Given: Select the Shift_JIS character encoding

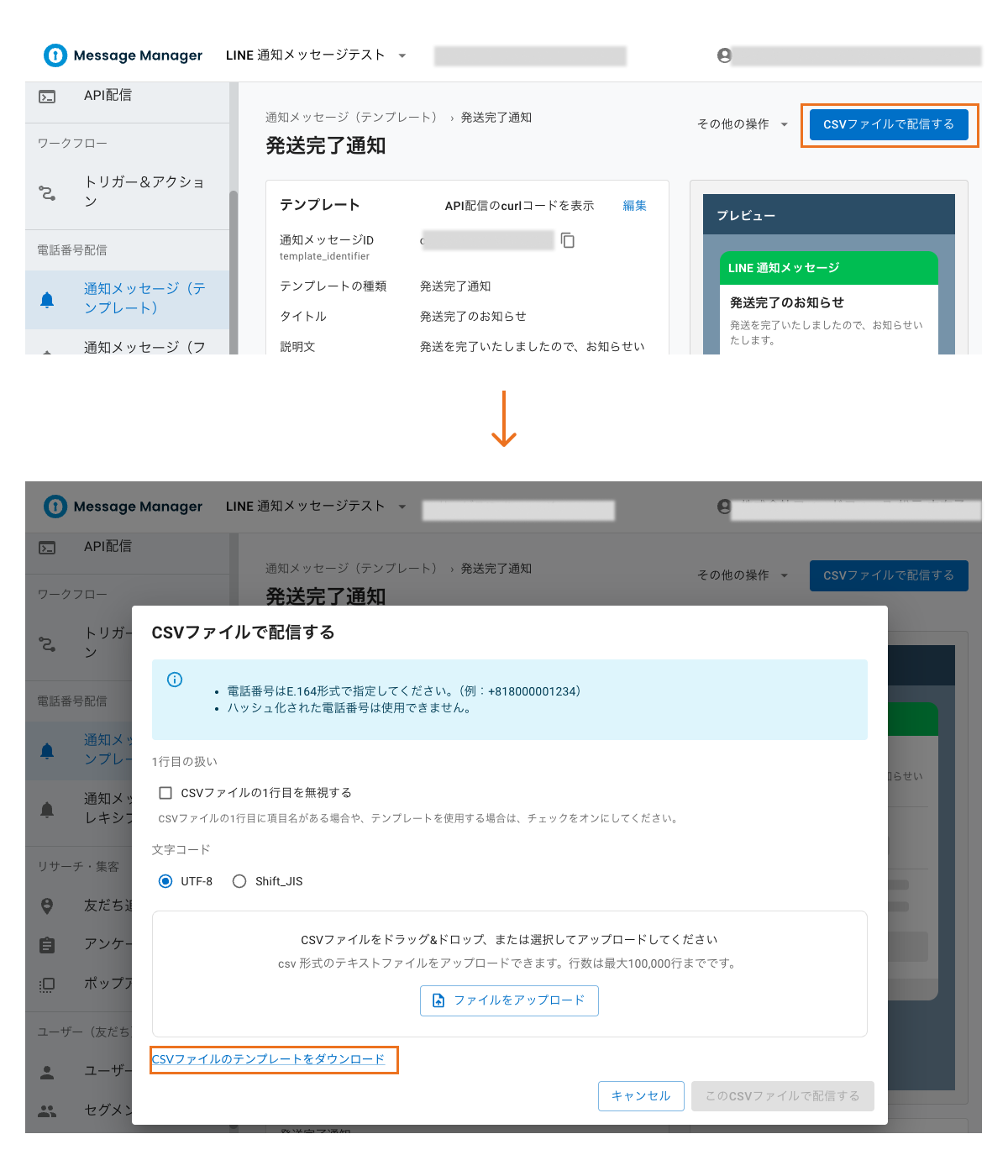Looking at the screenshot, I should point(239,881).
